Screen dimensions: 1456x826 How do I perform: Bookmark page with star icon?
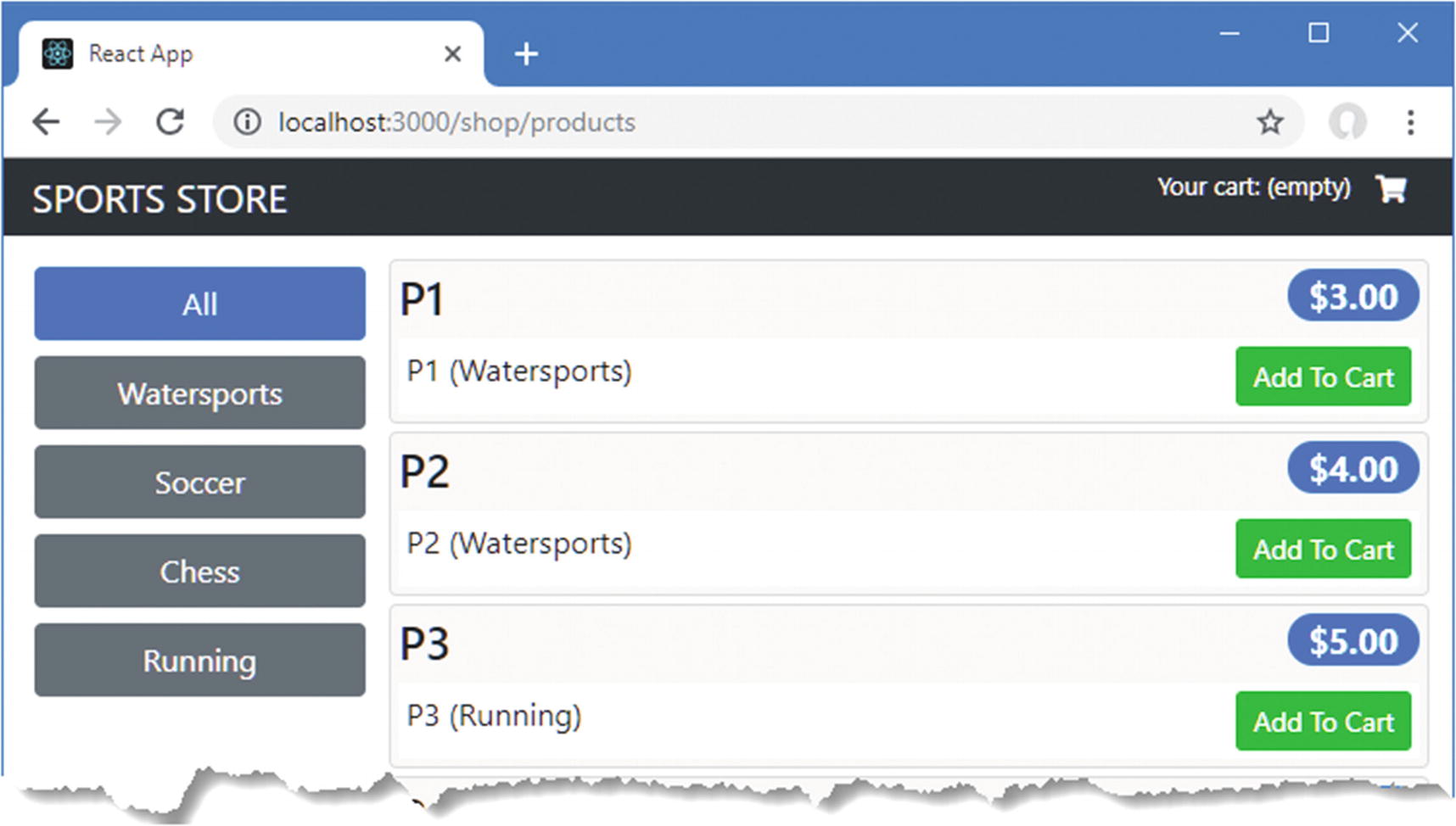(x=1269, y=122)
